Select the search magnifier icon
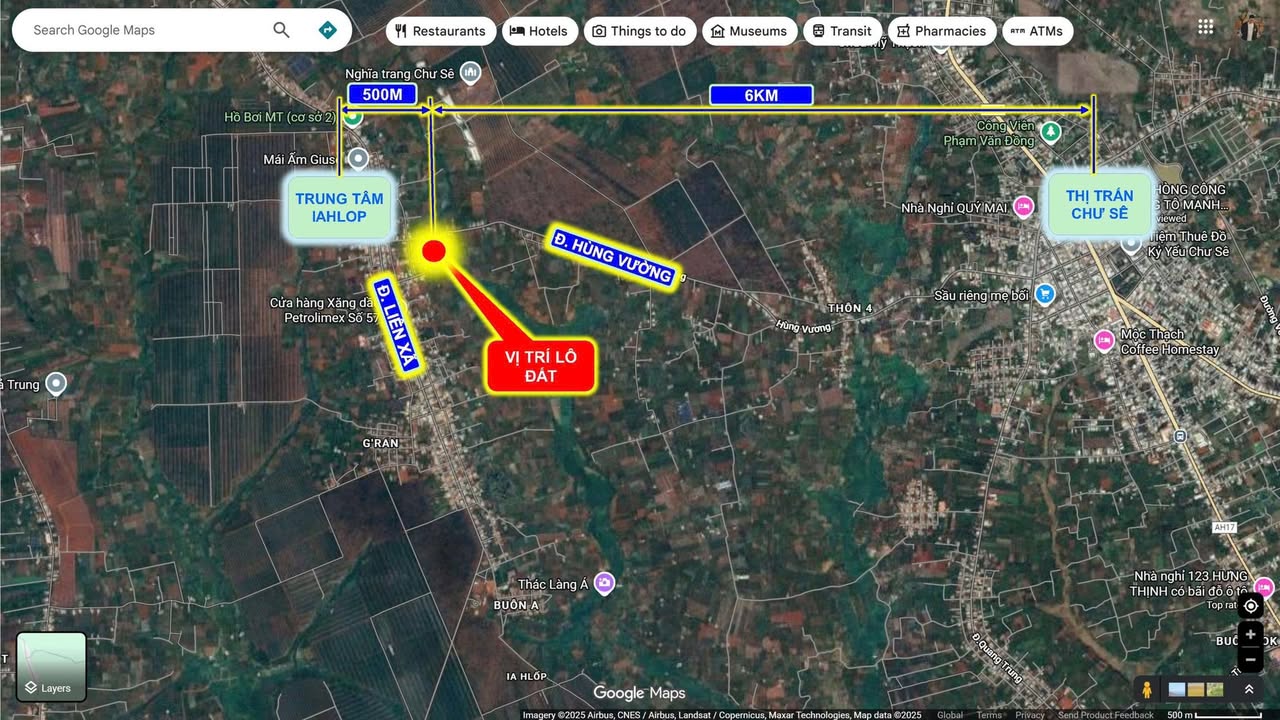Screen dimensions: 1280x720 coord(281,30)
